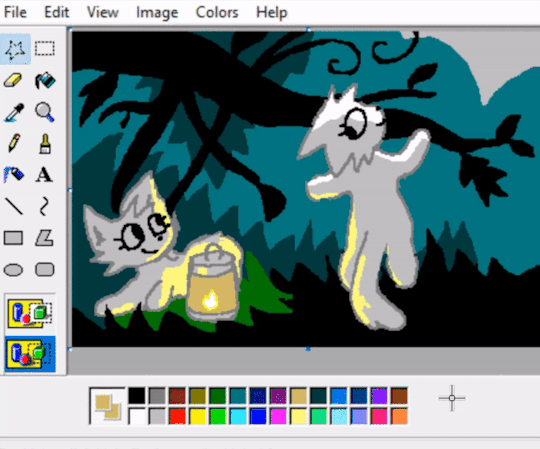540x449 pixels.
Task: Activate the Pick Color eyedropper
Action: (13, 112)
